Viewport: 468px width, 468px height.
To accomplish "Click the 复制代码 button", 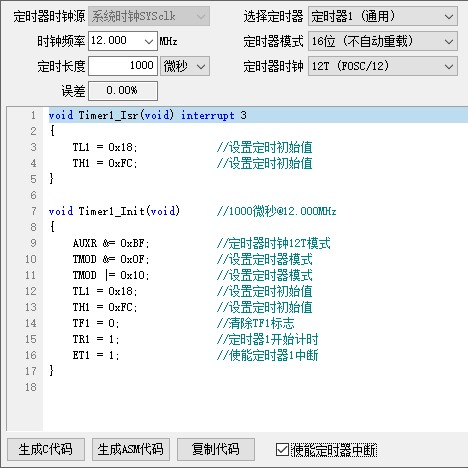I will click(x=216, y=449).
